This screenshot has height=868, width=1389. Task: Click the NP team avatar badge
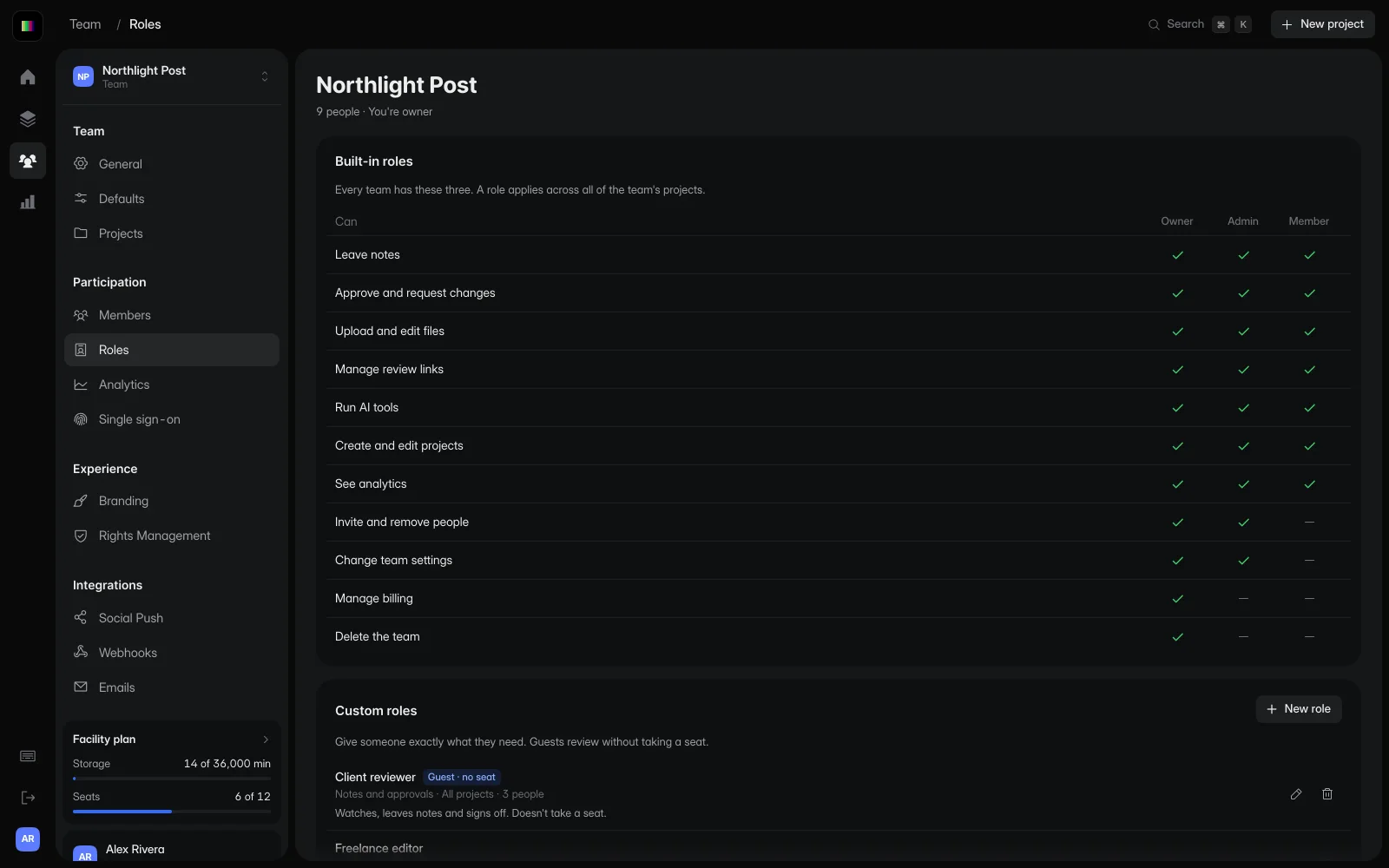[x=83, y=76]
